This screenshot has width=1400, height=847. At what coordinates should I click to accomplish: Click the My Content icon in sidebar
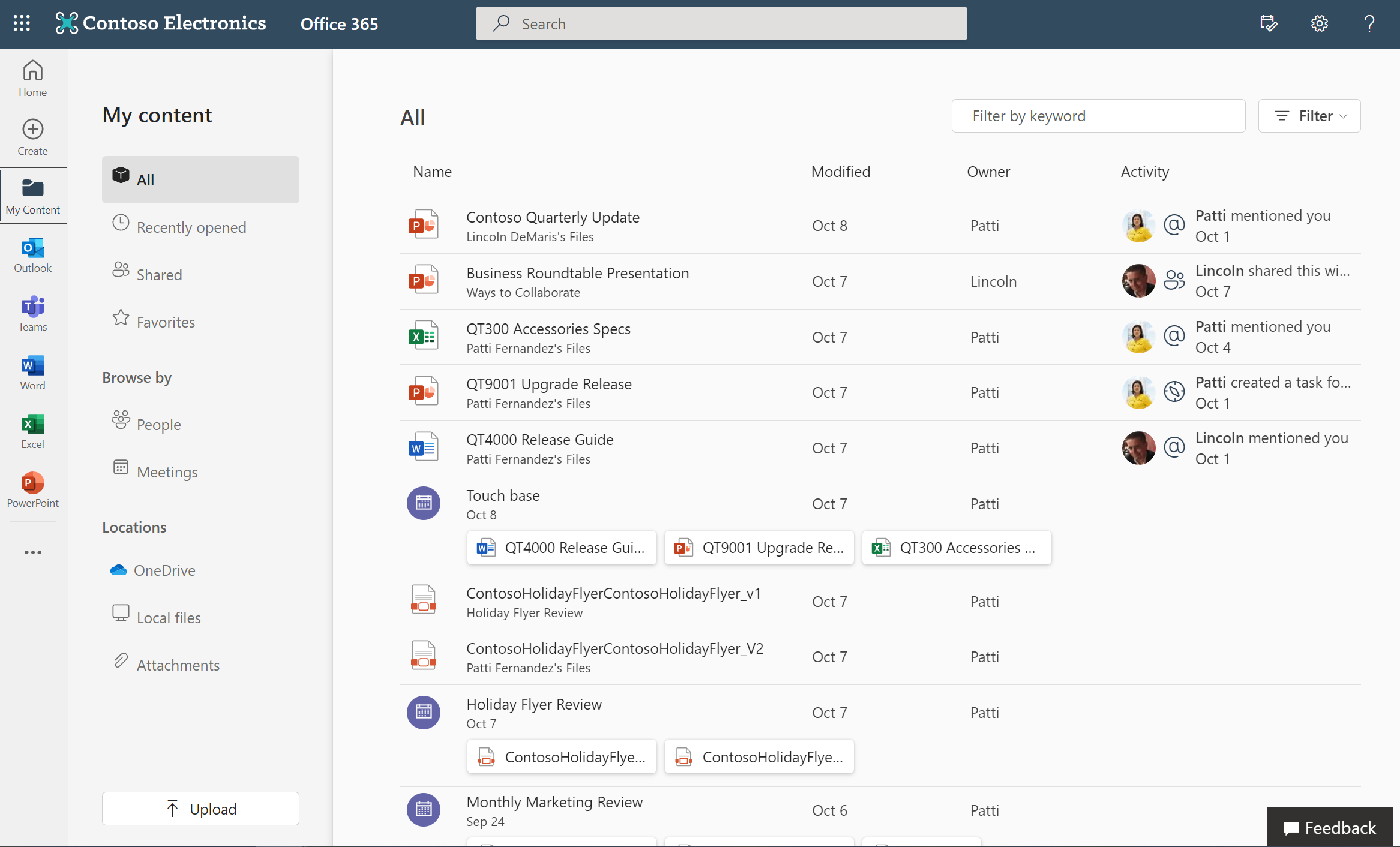pos(32,188)
